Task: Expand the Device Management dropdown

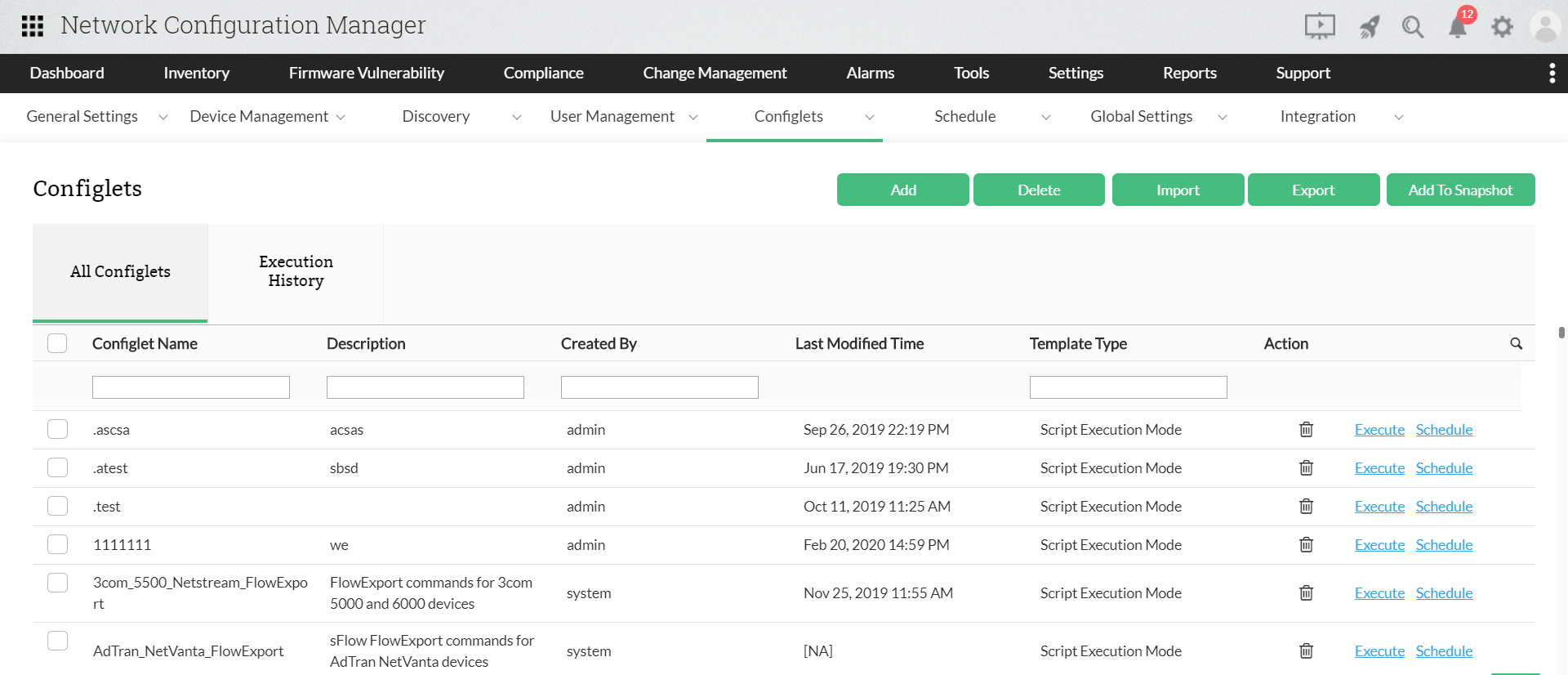Action: point(341,117)
